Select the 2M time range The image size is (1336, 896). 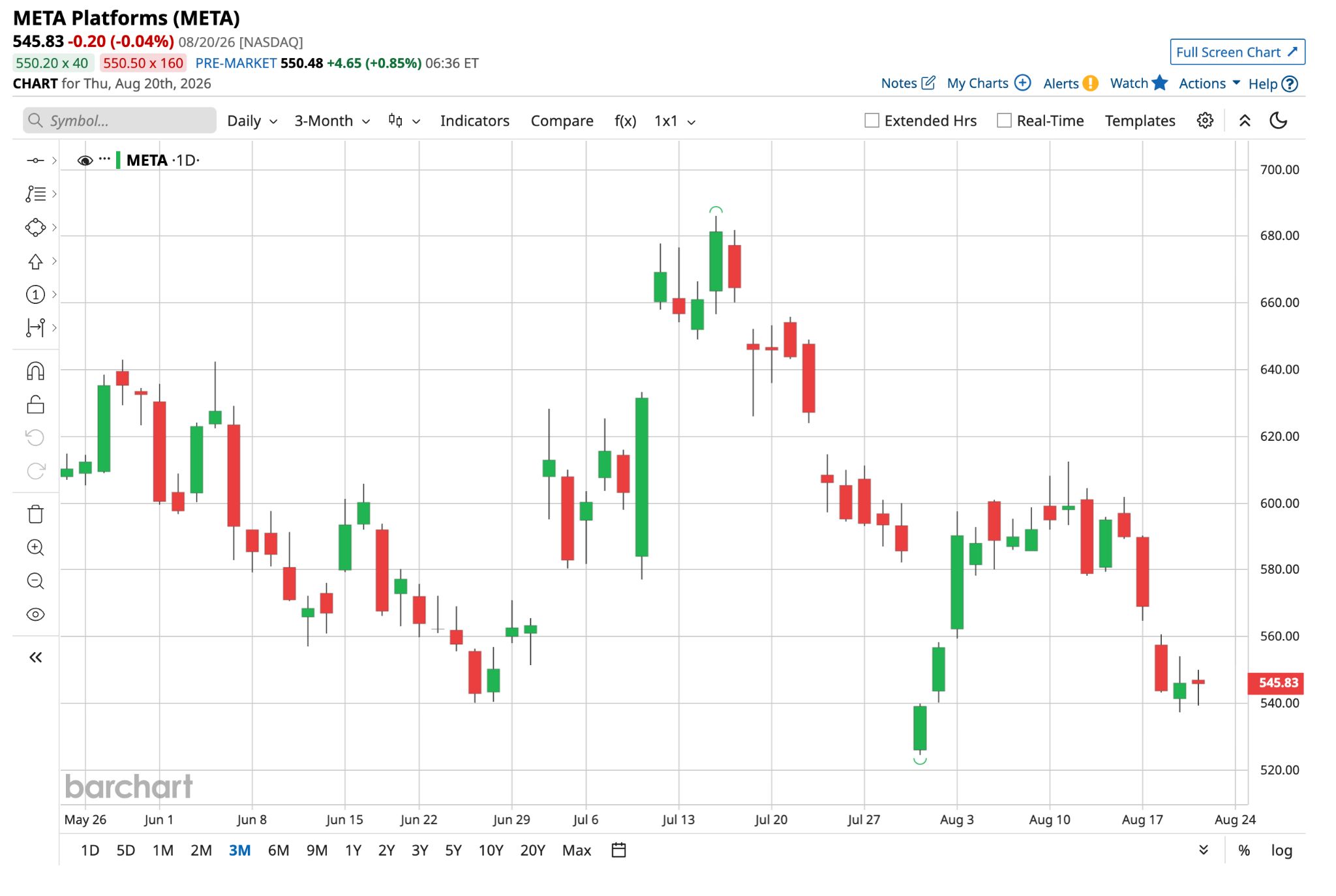(201, 850)
